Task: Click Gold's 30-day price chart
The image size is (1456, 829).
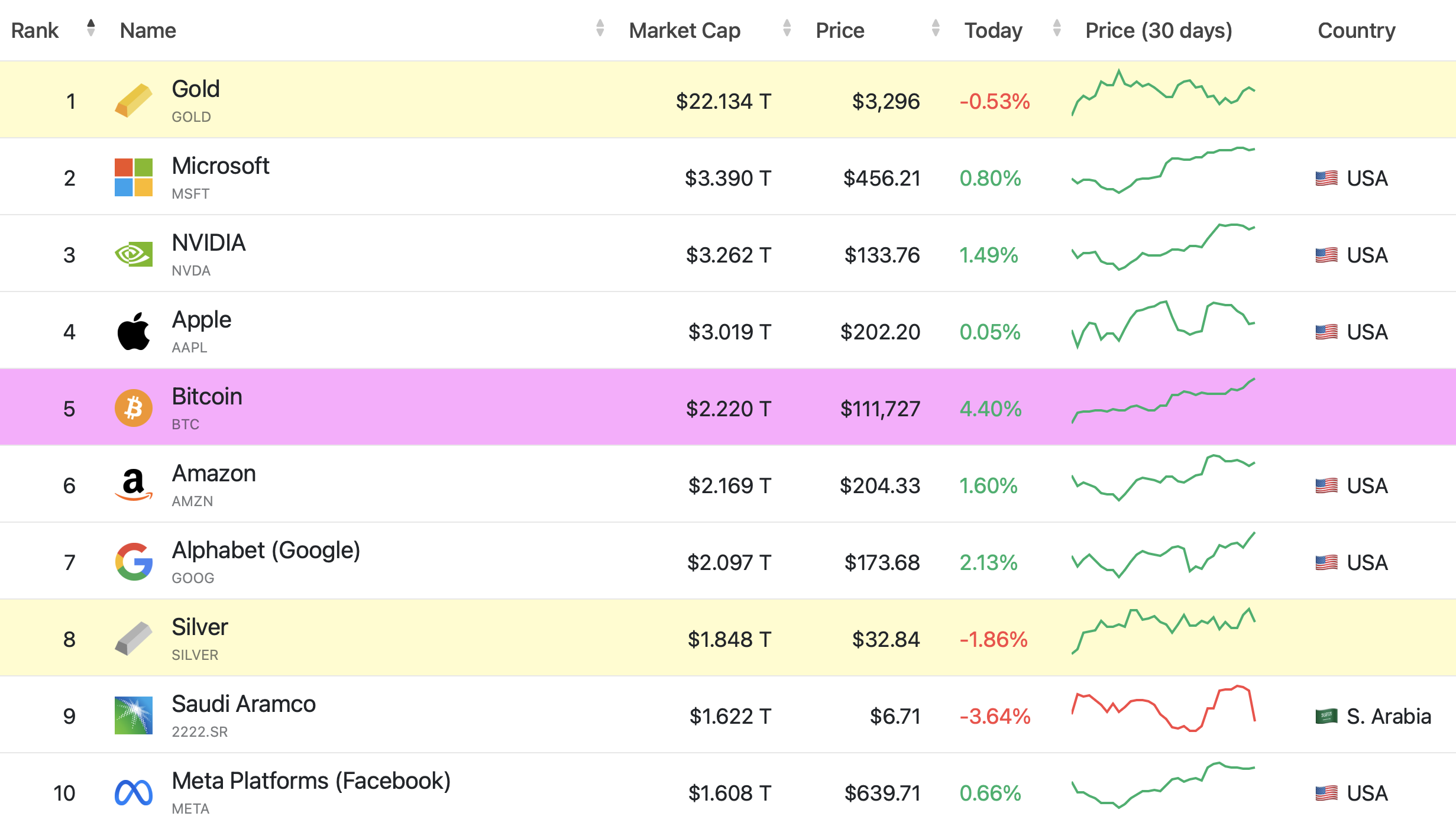Action: (x=1163, y=93)
